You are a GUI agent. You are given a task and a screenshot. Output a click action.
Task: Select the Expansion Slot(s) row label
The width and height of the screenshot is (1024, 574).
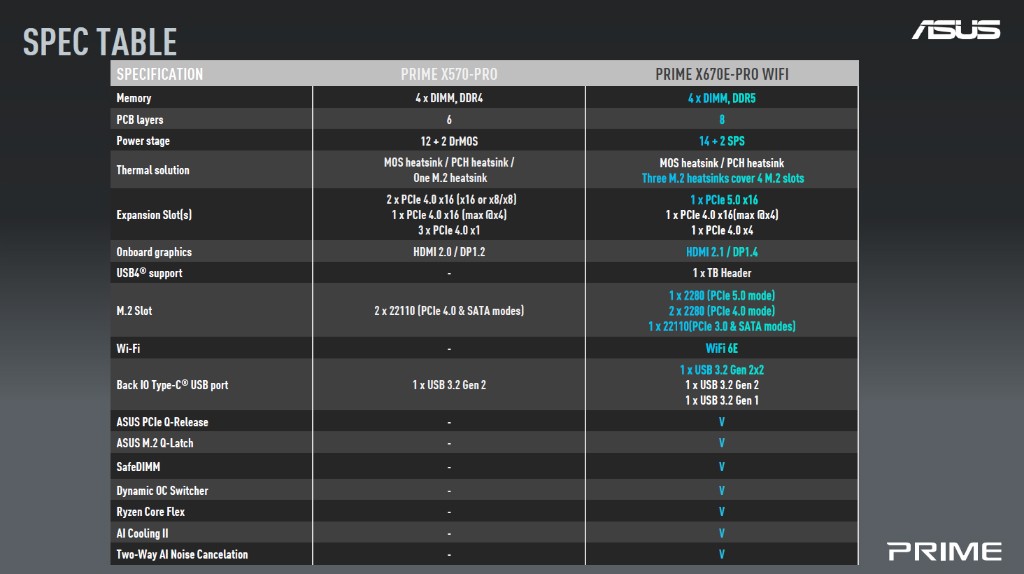pyautogui.click(x=153, y=215)
